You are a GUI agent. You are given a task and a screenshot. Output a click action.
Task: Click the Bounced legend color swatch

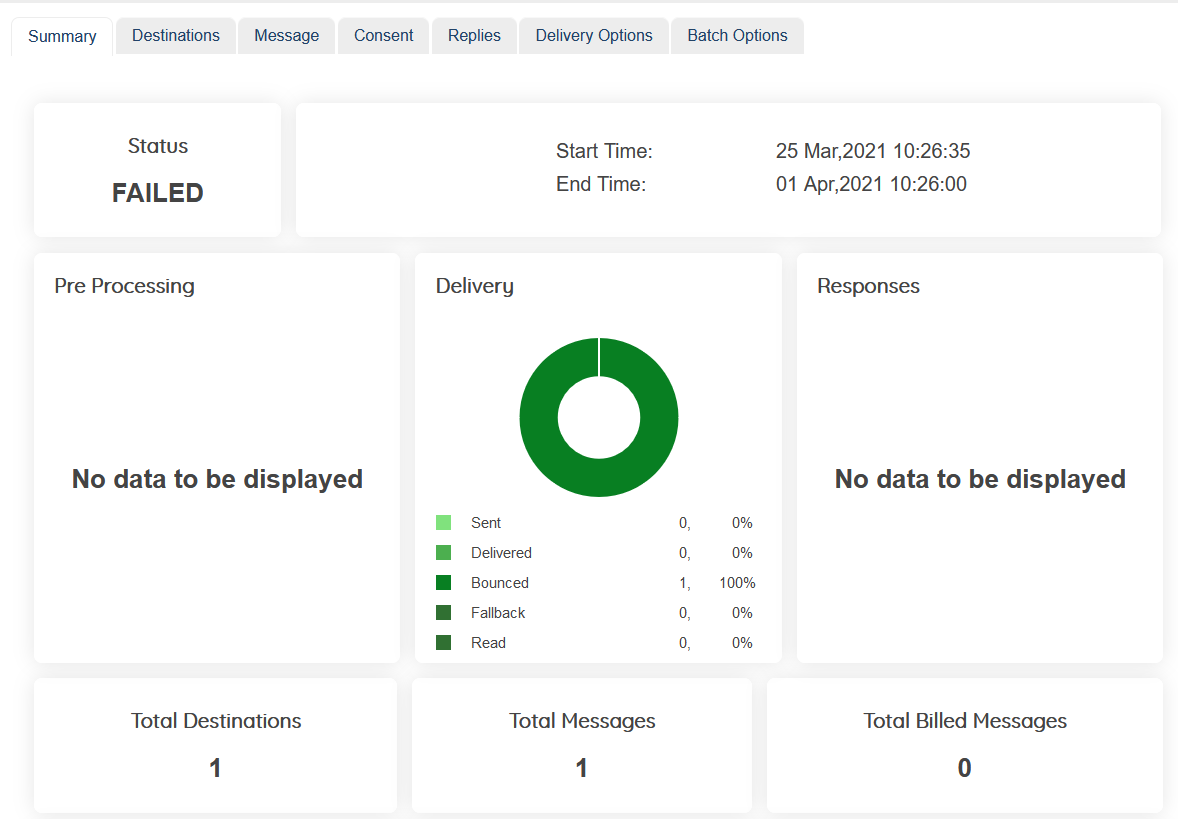(443, 583)
